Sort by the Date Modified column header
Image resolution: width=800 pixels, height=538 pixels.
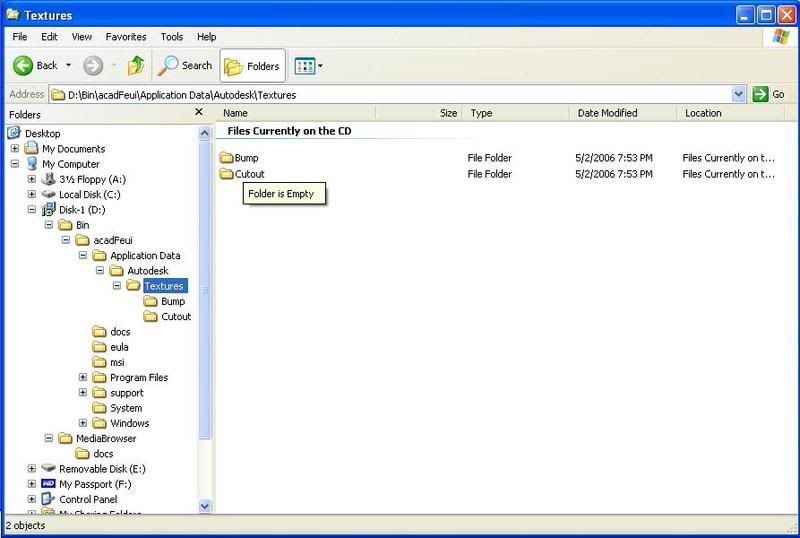pos(607,113)
